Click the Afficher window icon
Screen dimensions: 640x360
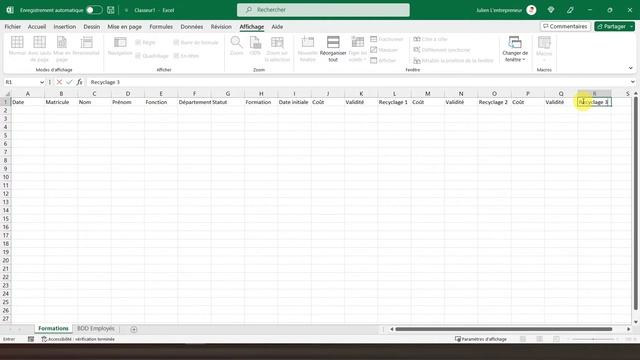click(x=373, y=60)
